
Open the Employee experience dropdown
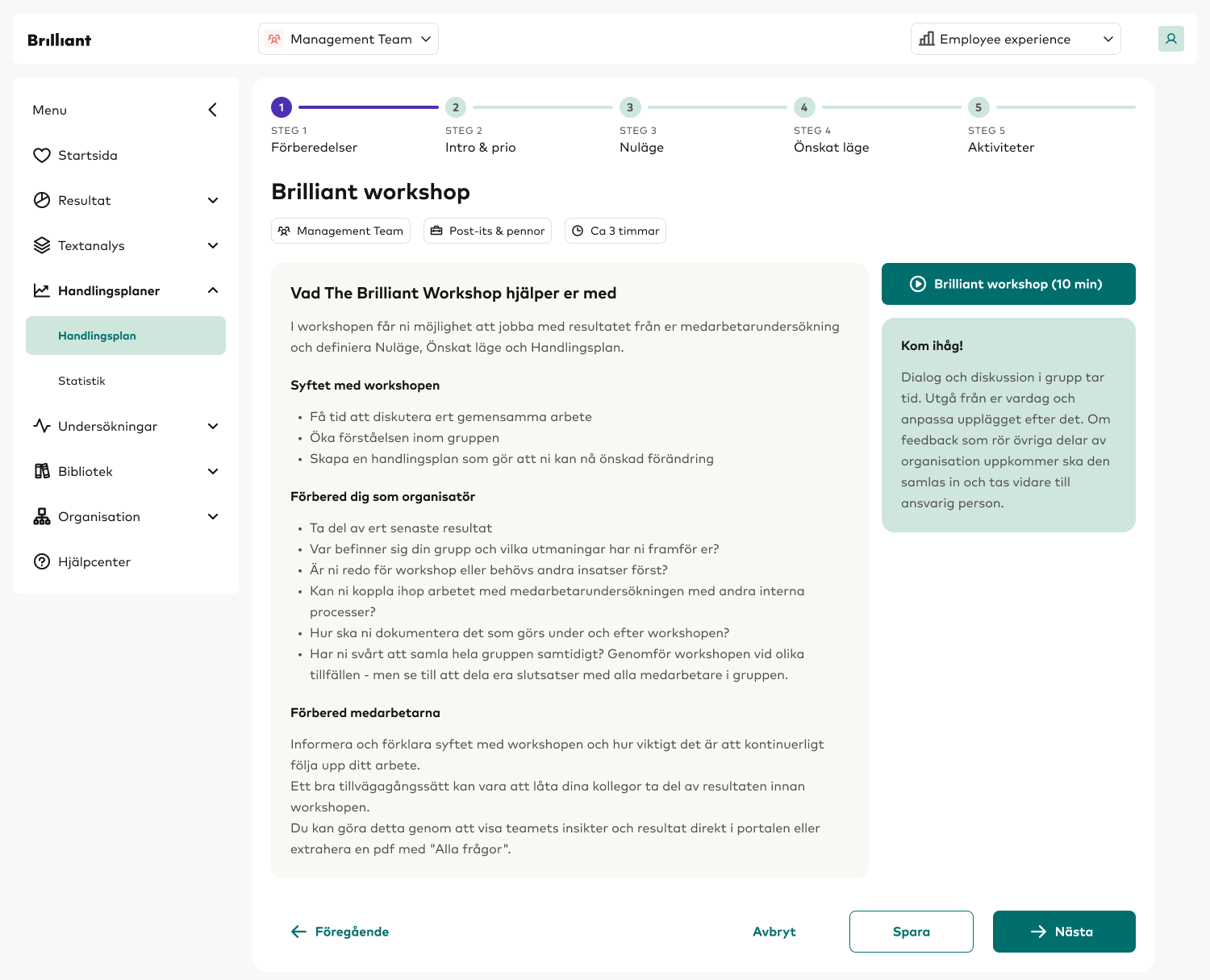1016,39
